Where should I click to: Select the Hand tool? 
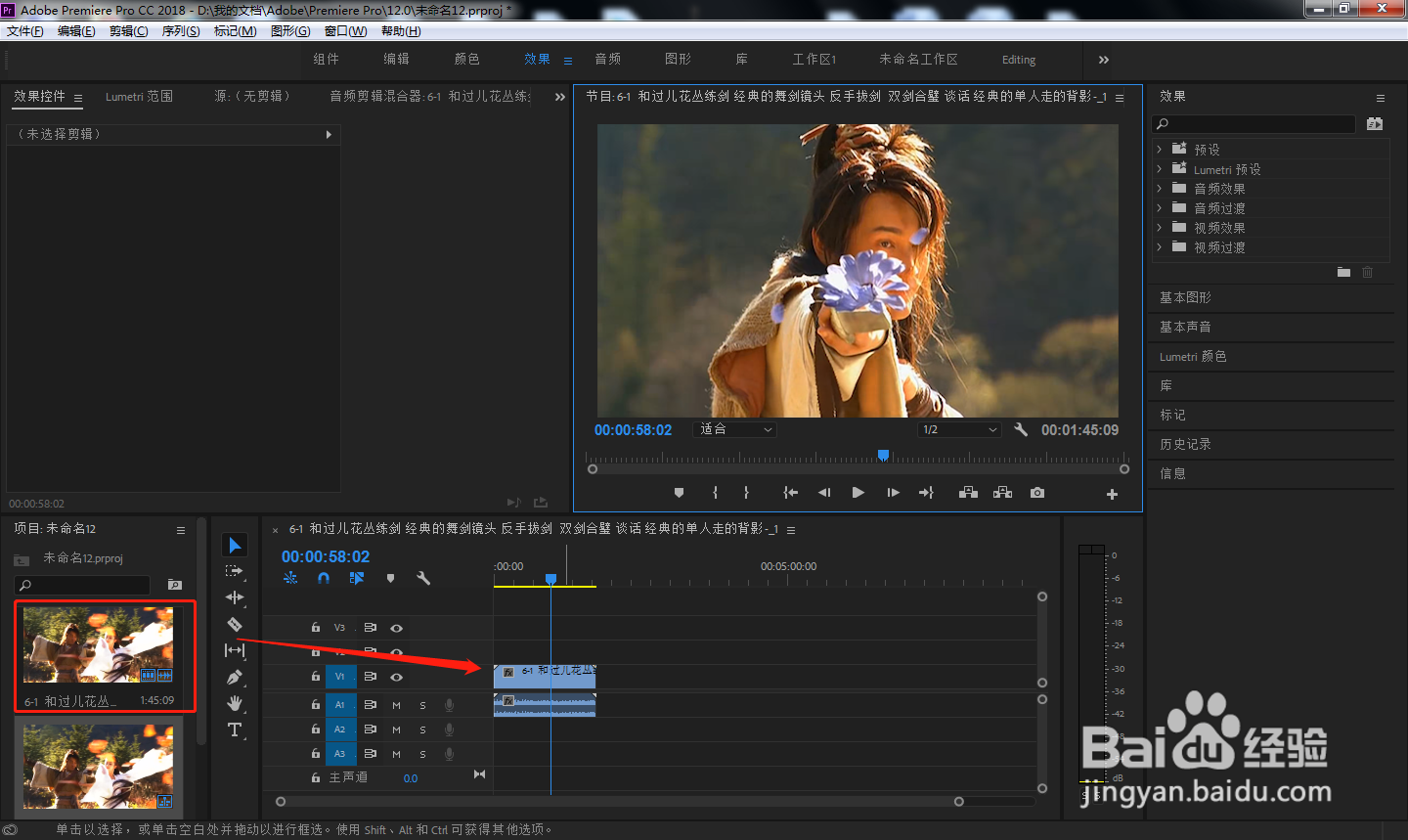coord(235,703)
